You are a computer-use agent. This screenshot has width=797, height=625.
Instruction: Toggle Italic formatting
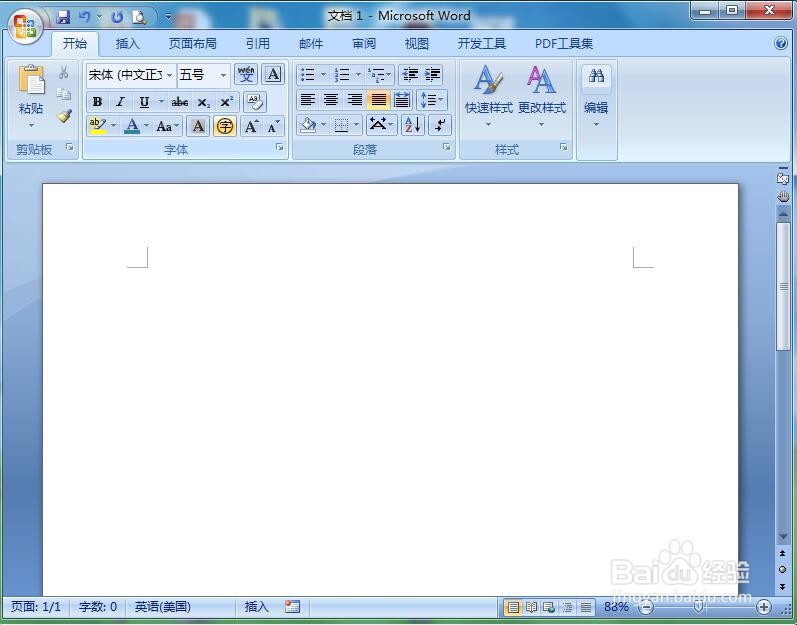pyautogui.click(x=120, y=102)
